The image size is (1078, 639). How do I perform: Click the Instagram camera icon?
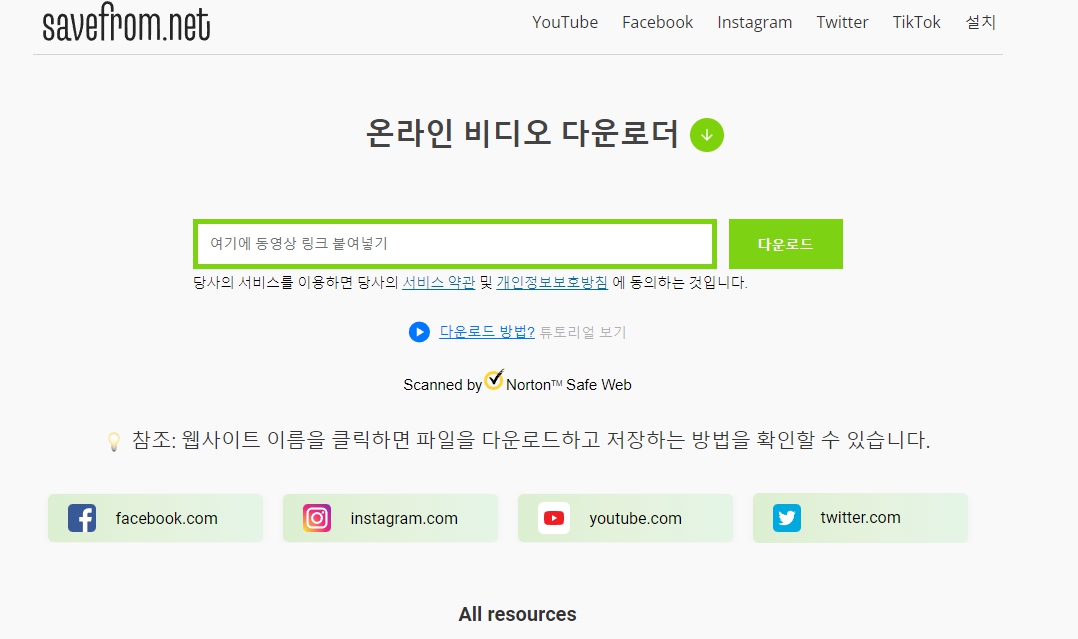(x=316, y=518)
